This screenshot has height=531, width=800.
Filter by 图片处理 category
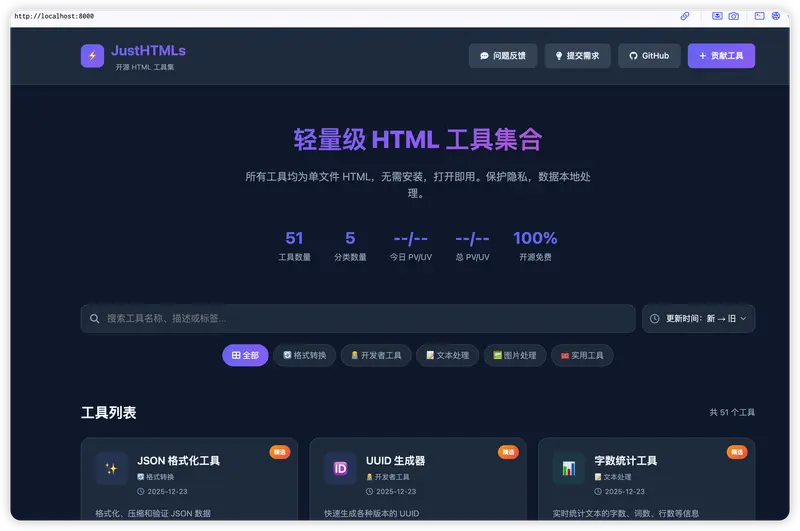514,355
